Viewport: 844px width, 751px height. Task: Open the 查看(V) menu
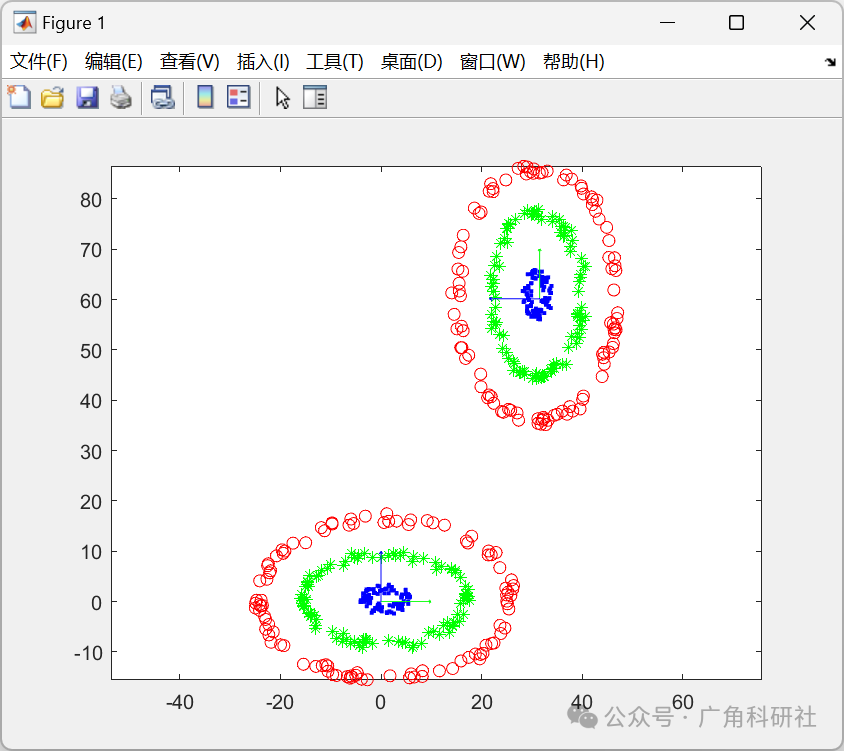(x=188, y=61)
